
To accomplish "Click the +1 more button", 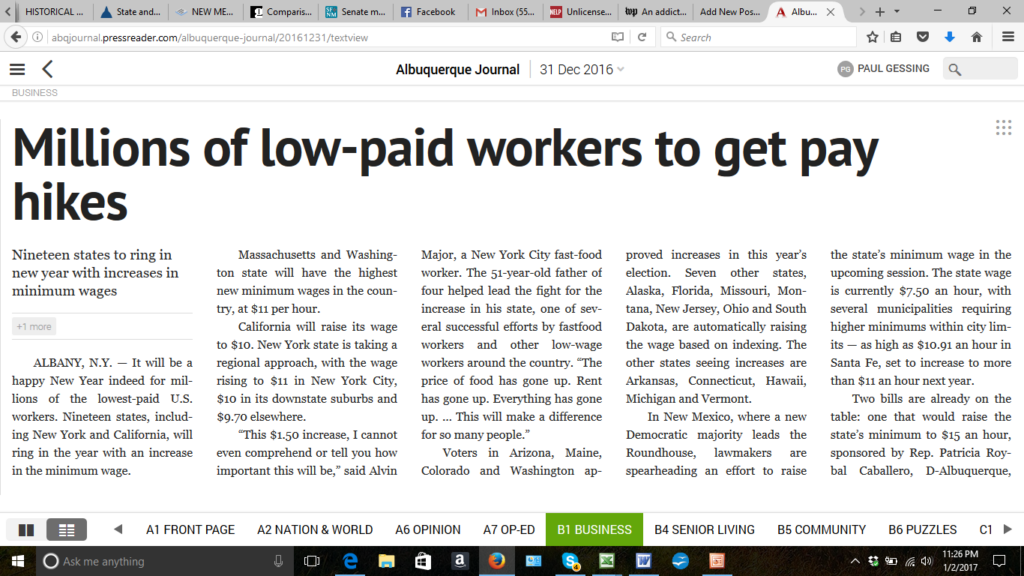I will pyautogui.click(x=34, y=327).
